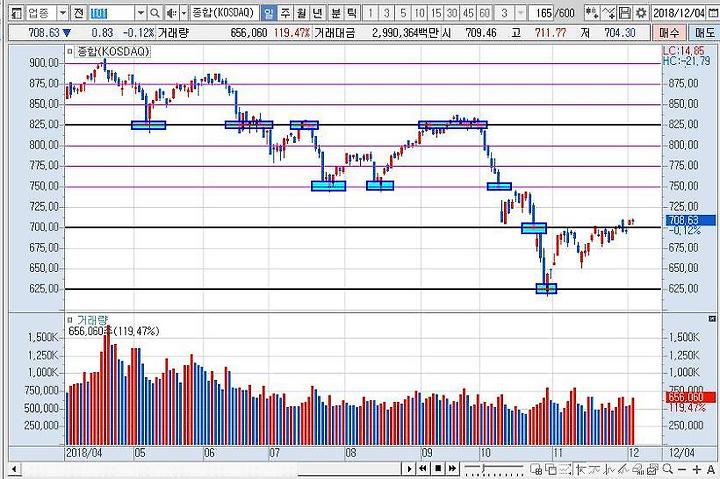Click the 매도 sell button
The width and height of the screenshot is (720, 479).
pyautogui.click(x=704, y=33)
